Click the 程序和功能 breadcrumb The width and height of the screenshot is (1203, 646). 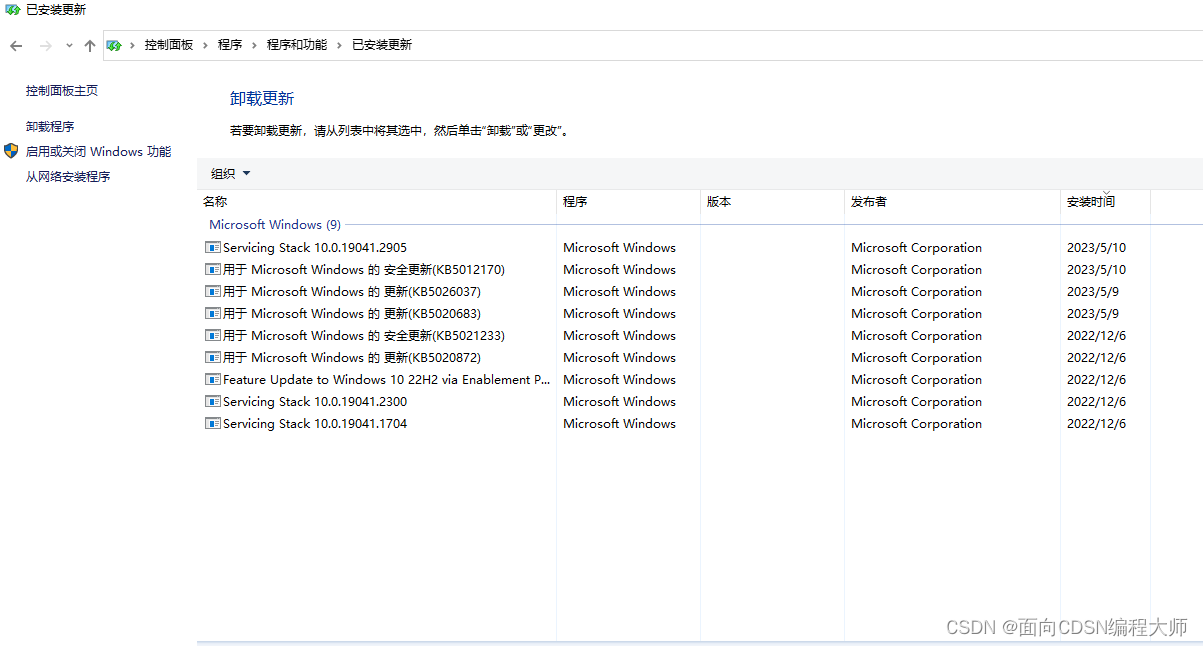click(x=297, y=45)
